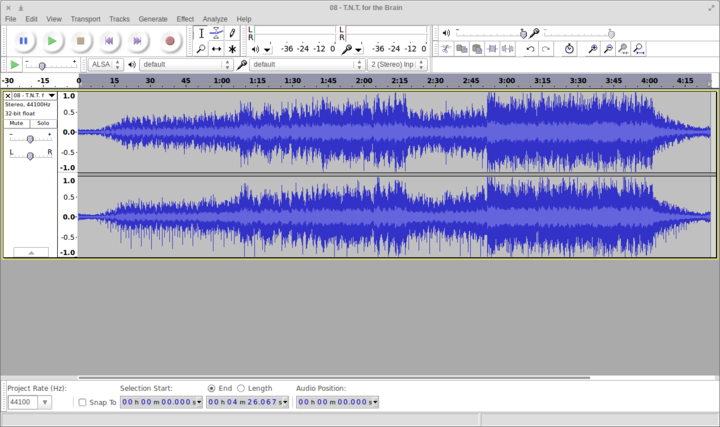This screenshot has height=427, width=720.
Task: Open the Analyze menu
Action: point(215,19)
